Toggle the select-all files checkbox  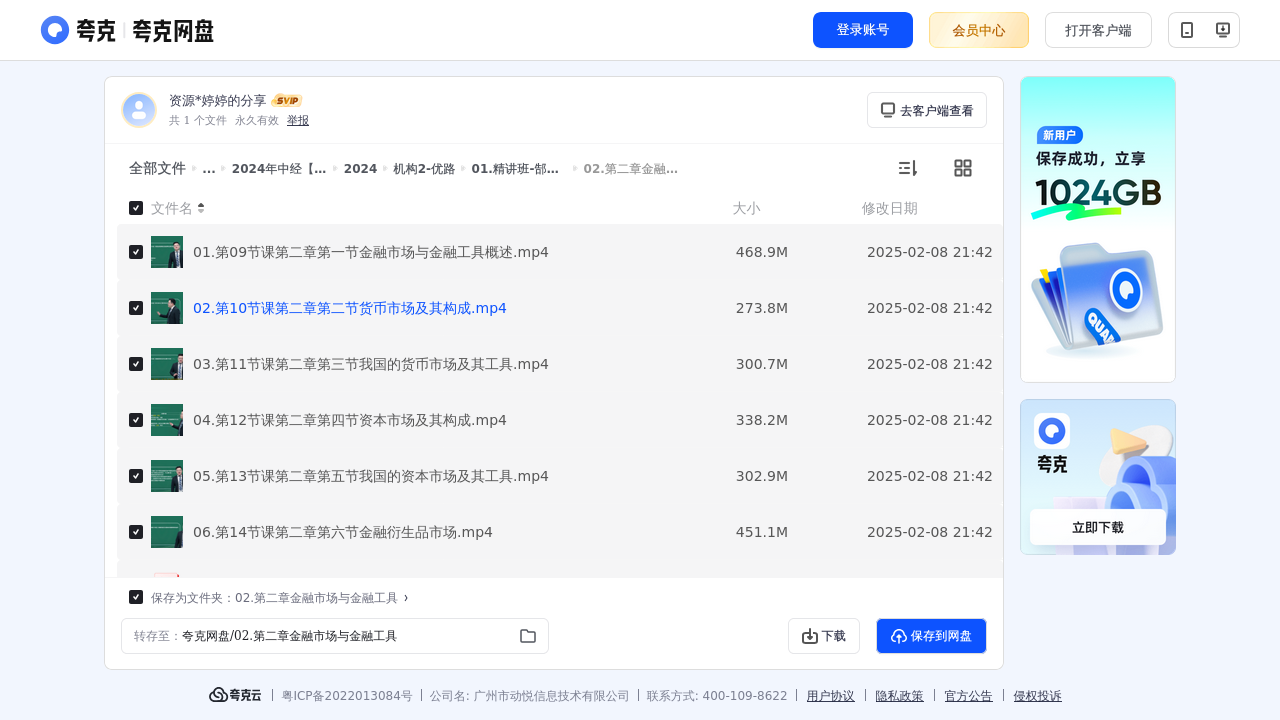(136, 208)
